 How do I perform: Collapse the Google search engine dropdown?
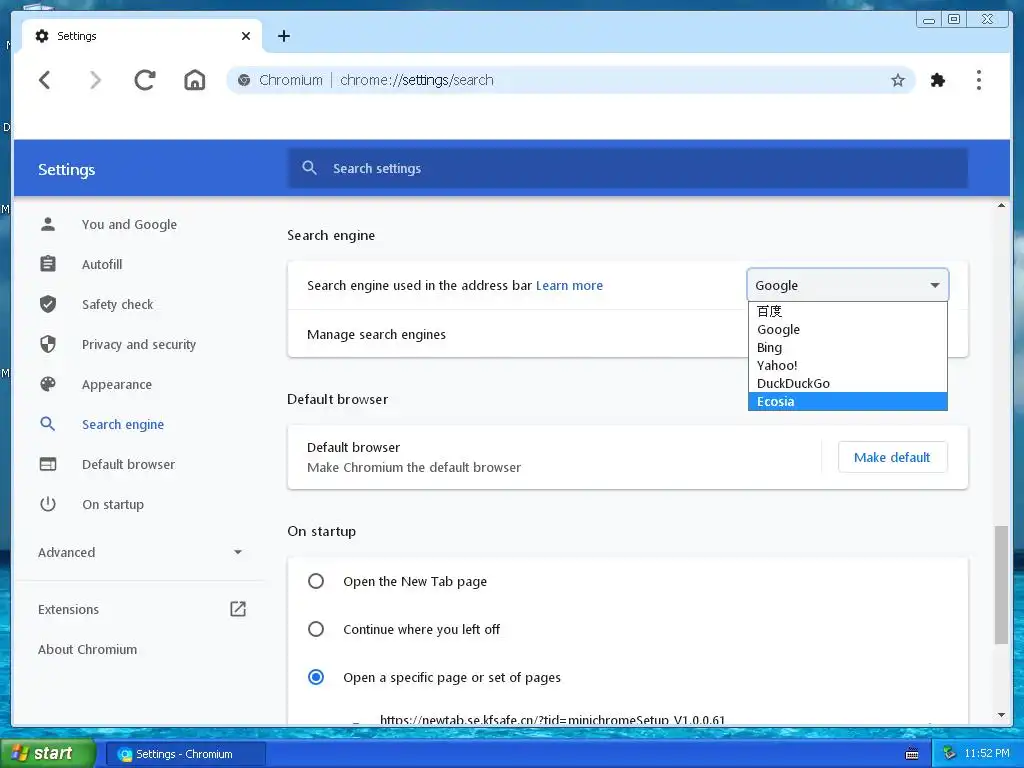(x=848, y=285)
